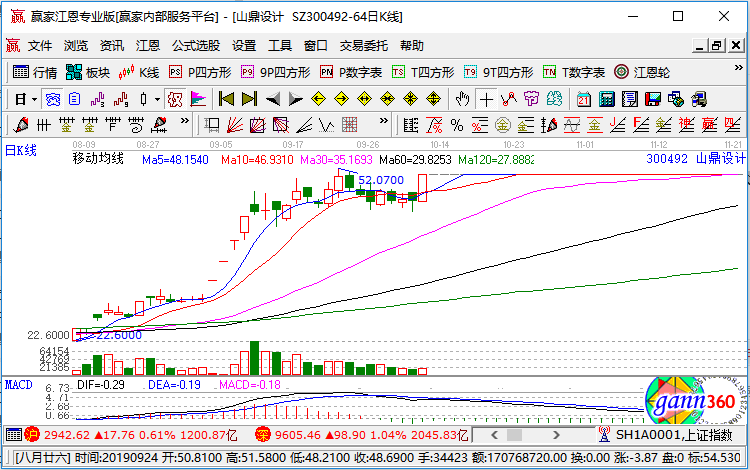This screenshot has height=470, width=750.
Task: Open the notepad document icon
Action: coord(629,99)
